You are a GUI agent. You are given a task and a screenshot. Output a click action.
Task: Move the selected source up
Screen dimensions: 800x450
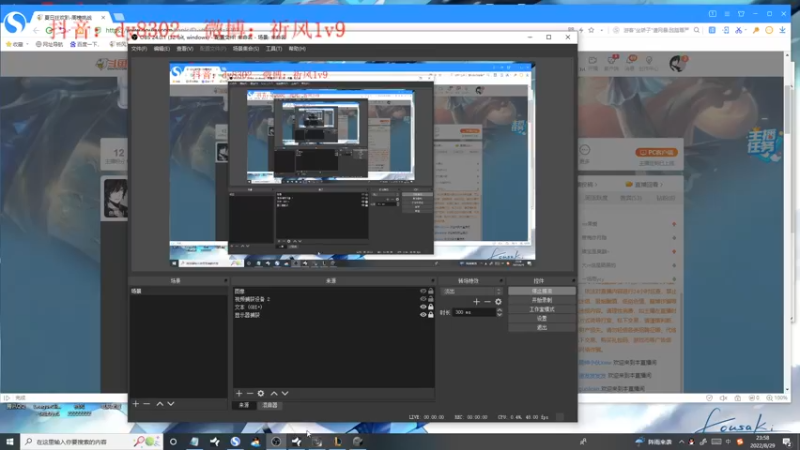(x=274, y=393)
